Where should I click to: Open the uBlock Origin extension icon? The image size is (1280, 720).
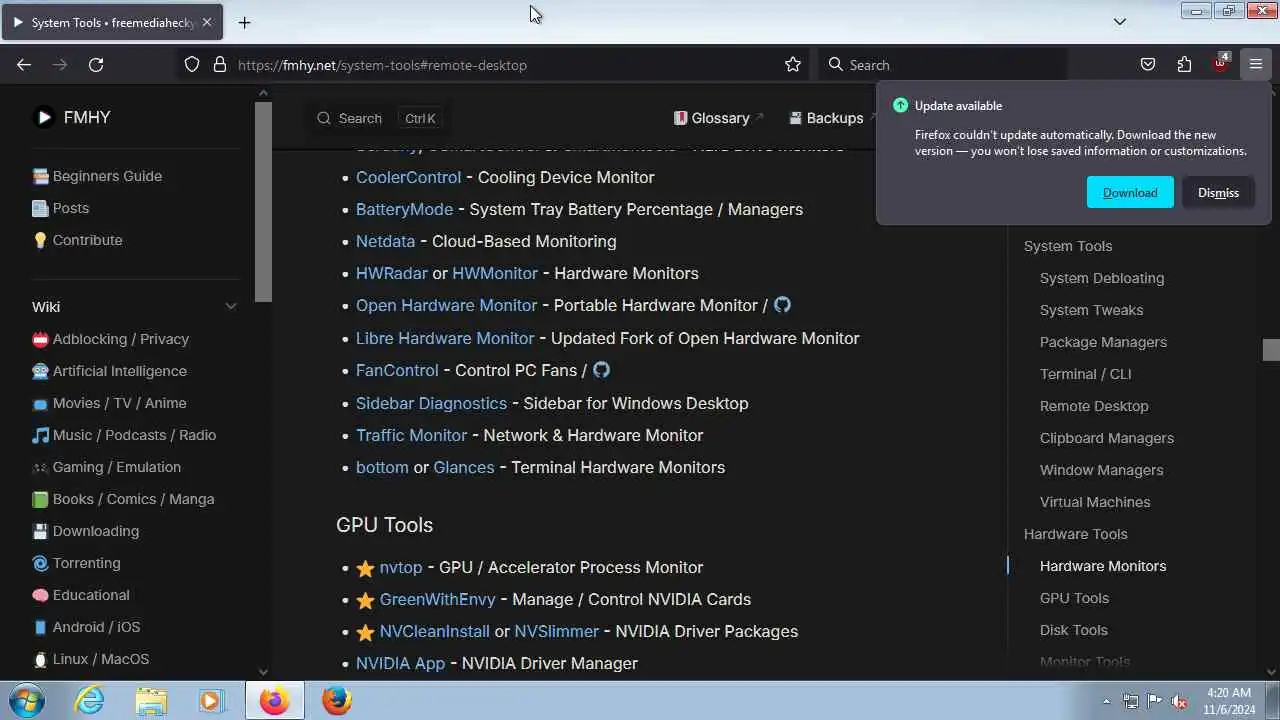point(1221,63)
